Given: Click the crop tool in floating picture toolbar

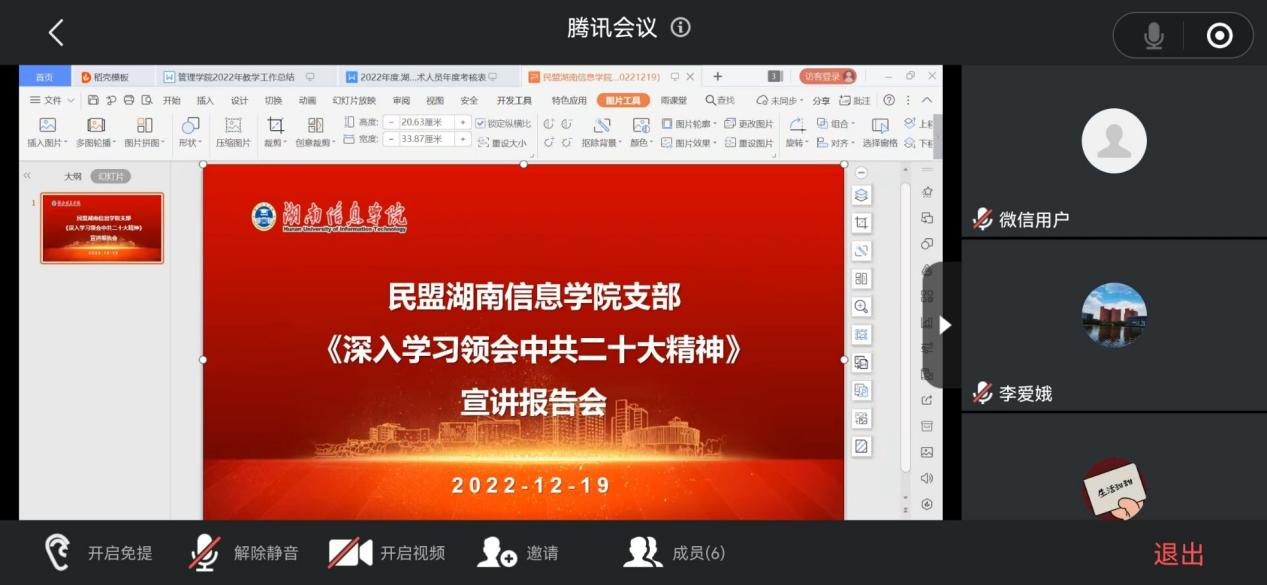Looking at the screenshot, I should [861, 223].
